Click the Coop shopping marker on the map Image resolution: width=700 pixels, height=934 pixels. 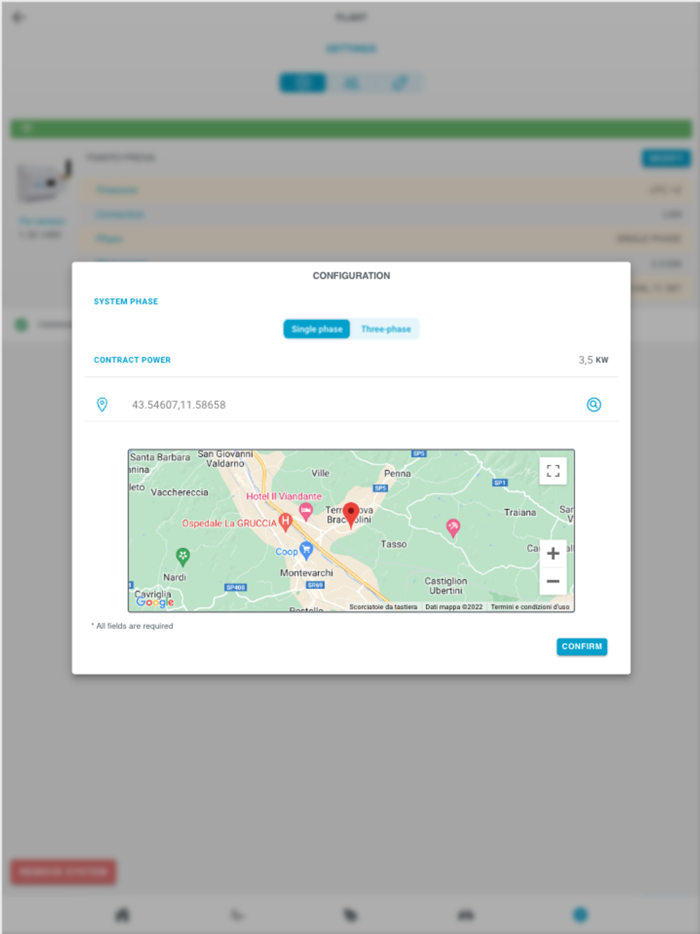pyautogui.click(x=306, y=550)
